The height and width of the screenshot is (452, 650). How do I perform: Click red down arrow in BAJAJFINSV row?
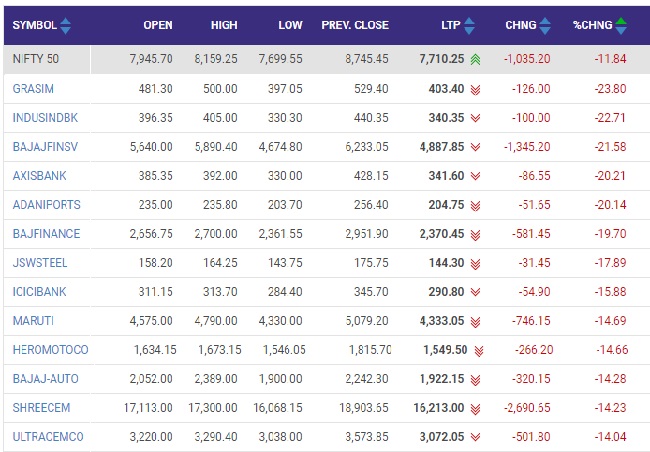pos(475,147)
